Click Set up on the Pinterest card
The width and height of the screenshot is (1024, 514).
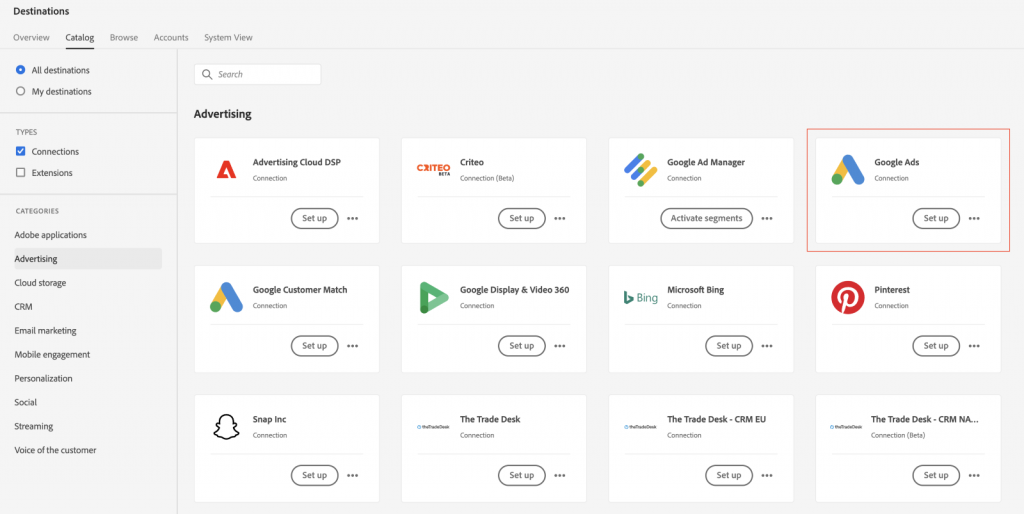click(x=936, y=345)
